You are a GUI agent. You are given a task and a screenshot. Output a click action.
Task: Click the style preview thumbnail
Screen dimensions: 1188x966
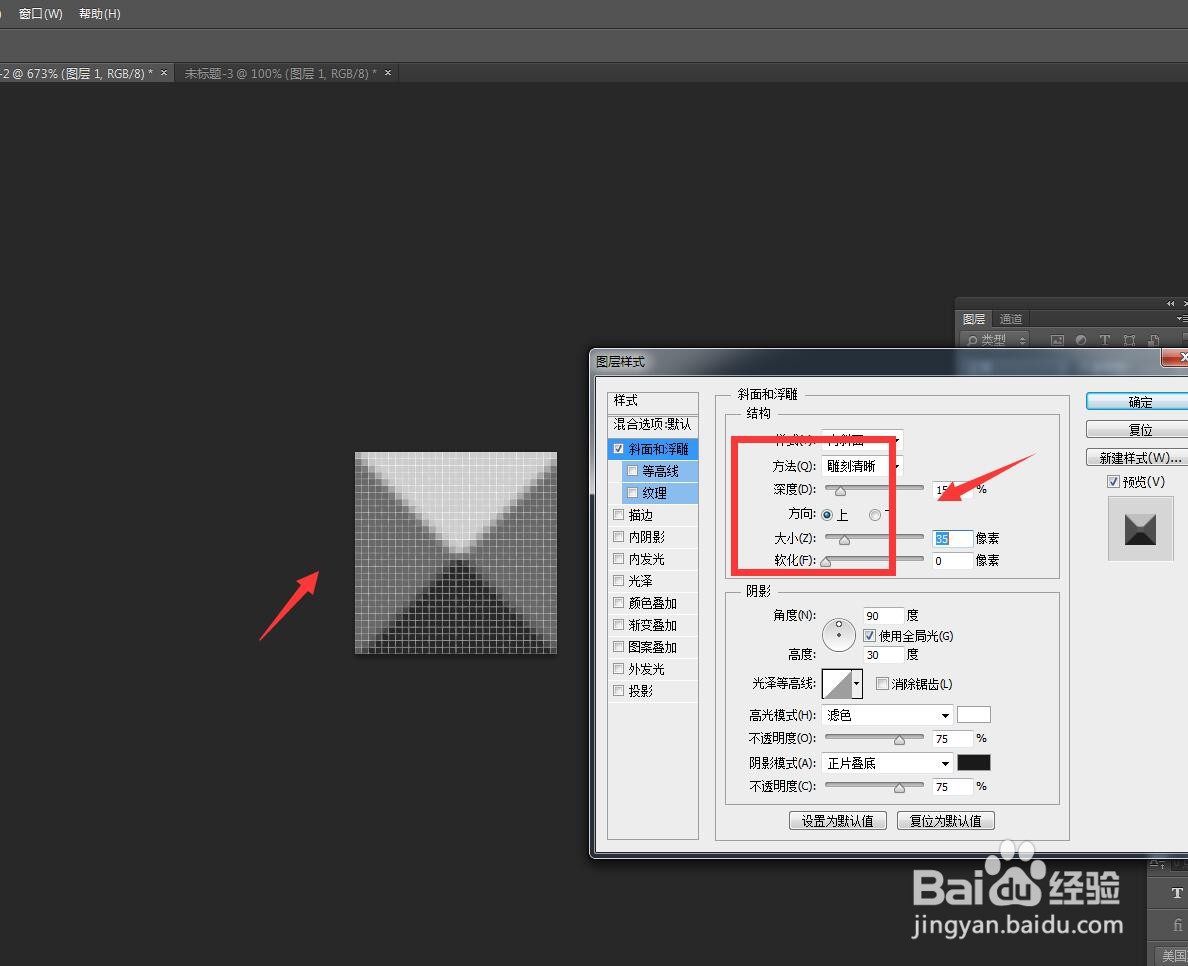(1140, 529)
